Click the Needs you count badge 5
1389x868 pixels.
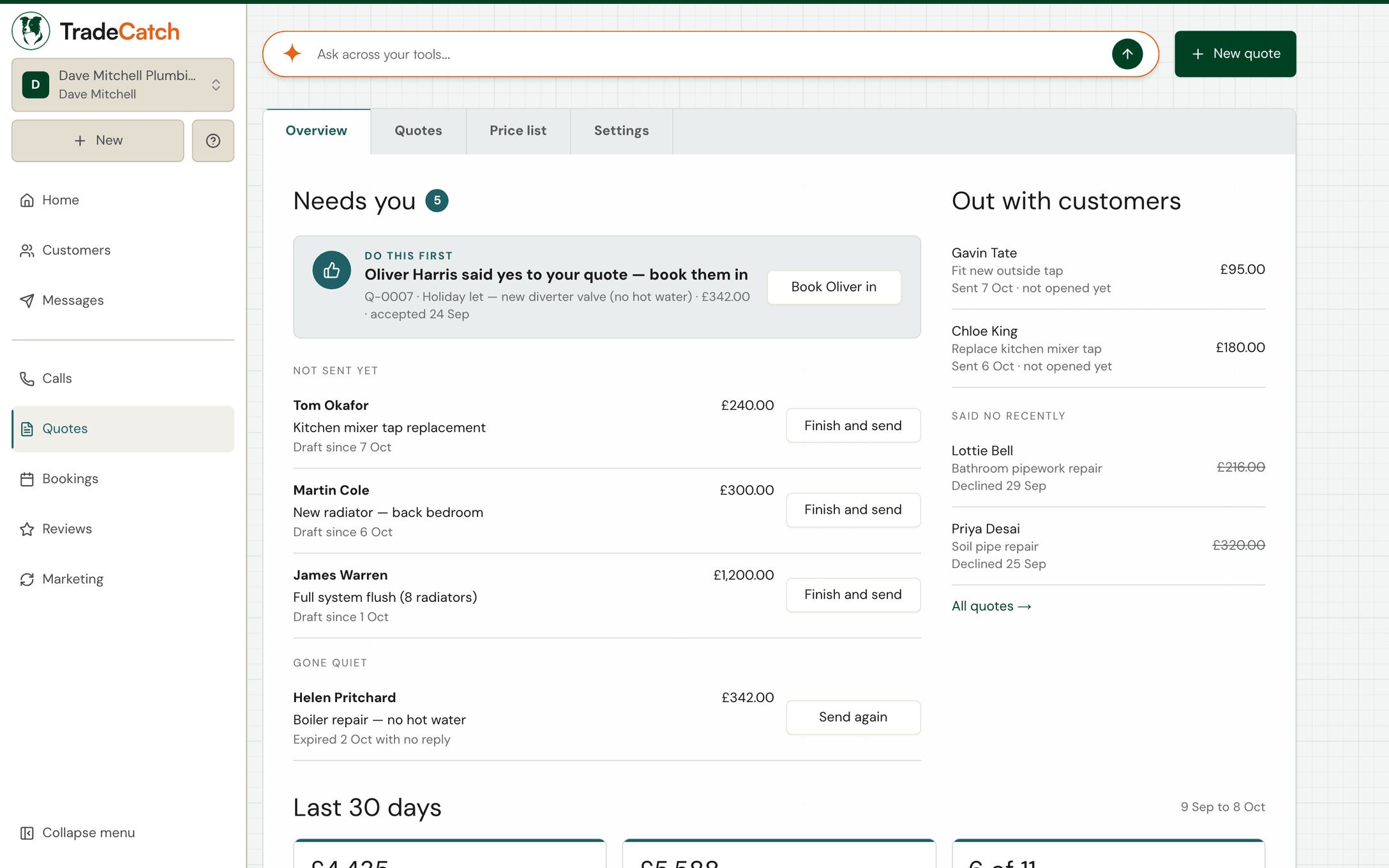click(x=437, y=201)
